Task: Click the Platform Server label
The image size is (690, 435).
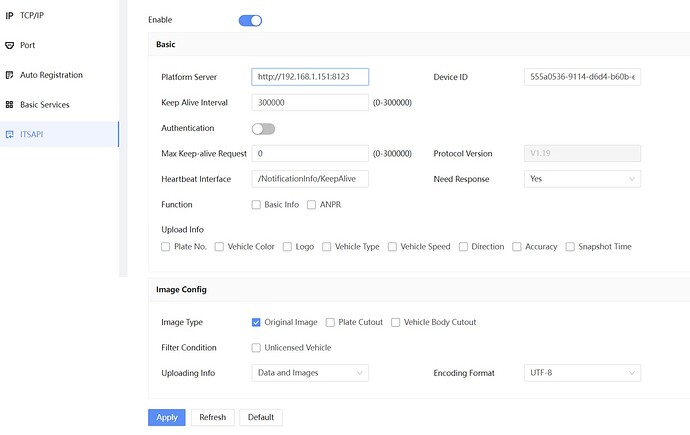Action: click(x=189, y=77)
